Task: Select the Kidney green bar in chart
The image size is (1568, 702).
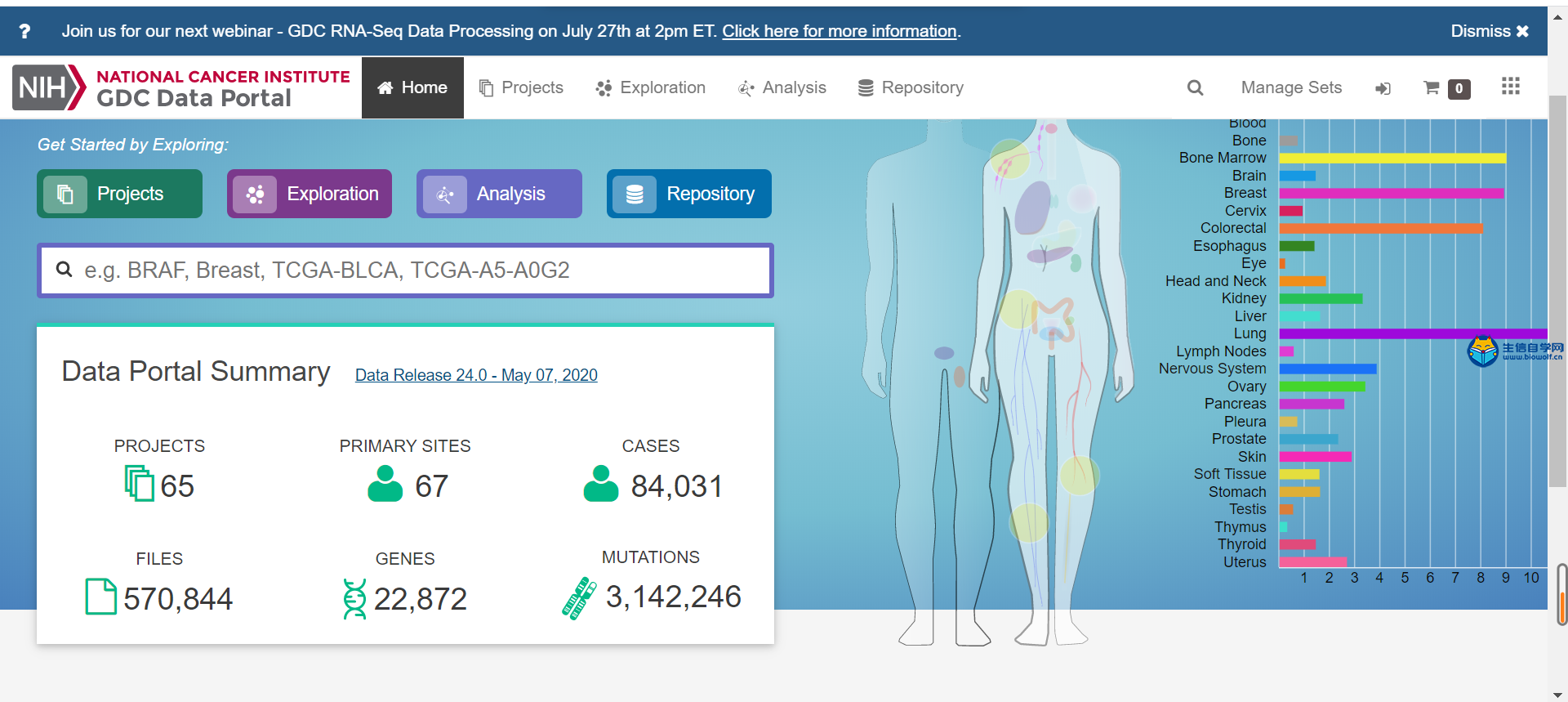Action: pyautogui.click(x=1321, y=299)
